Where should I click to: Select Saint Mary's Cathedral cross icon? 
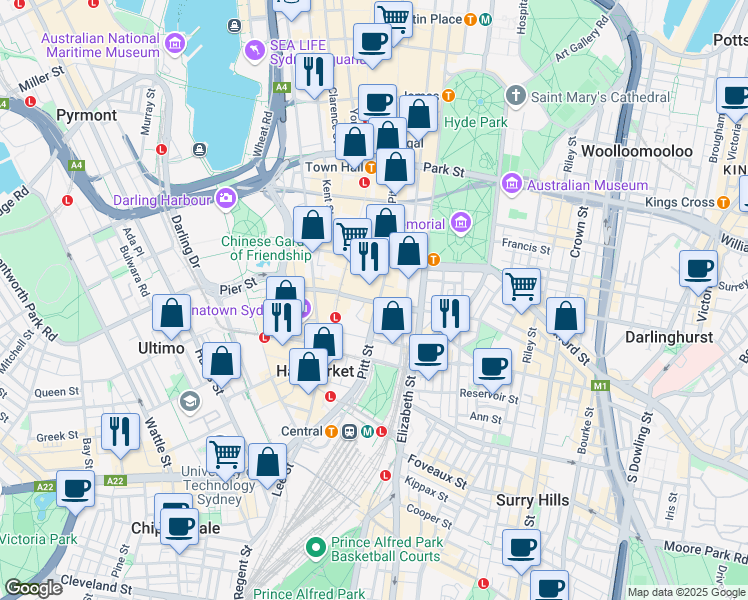[516, 95]
